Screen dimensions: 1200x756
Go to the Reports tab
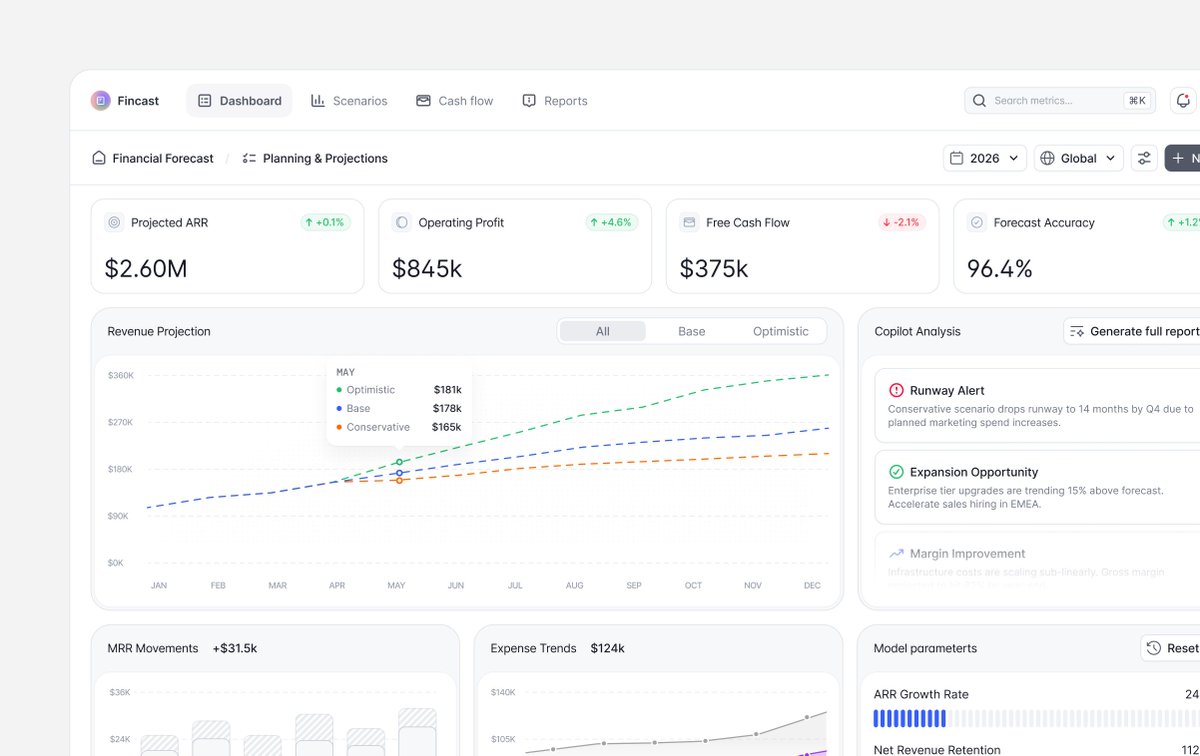point(555,100)
